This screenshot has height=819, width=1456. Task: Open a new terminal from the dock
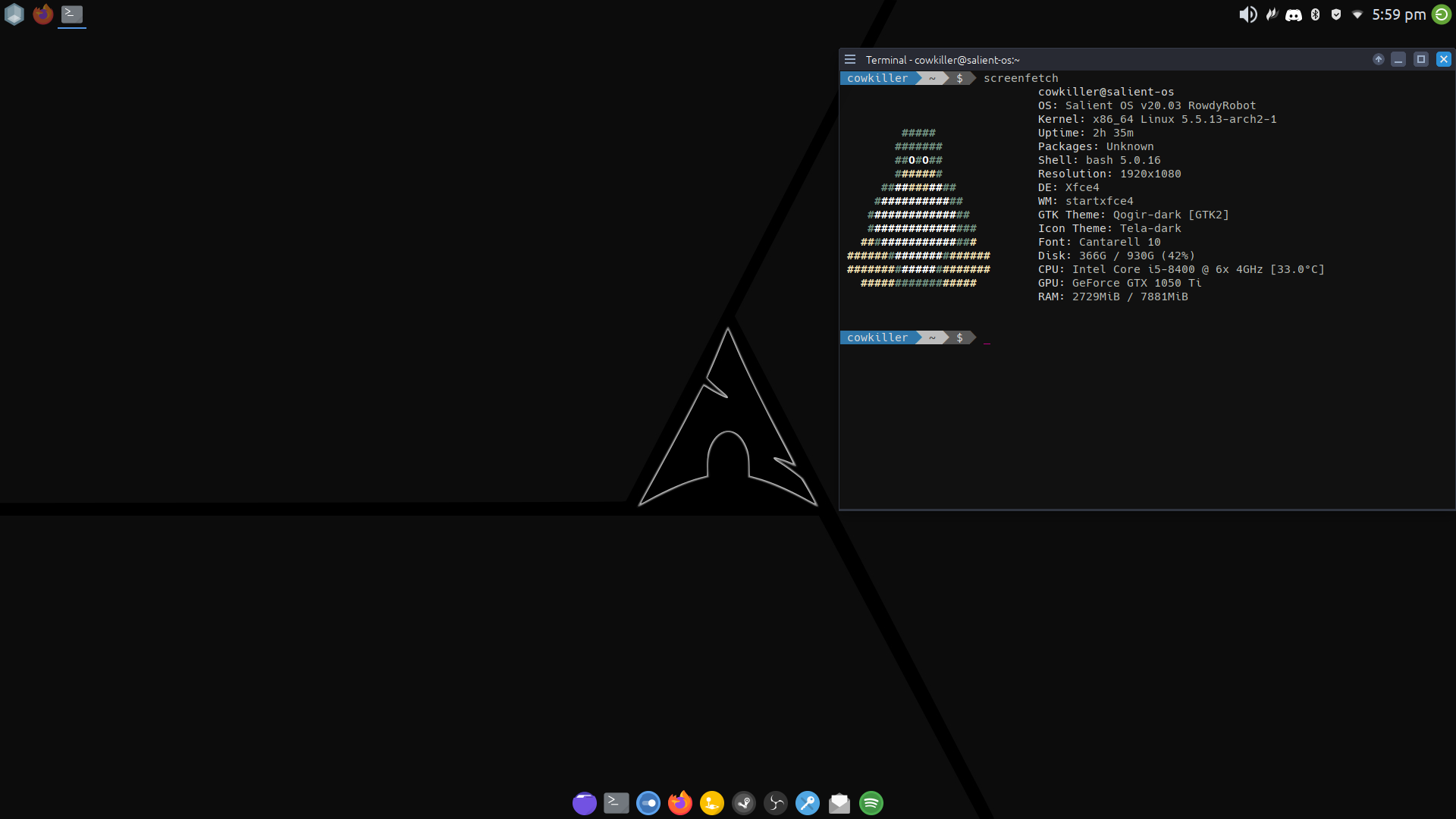(616, 803)
